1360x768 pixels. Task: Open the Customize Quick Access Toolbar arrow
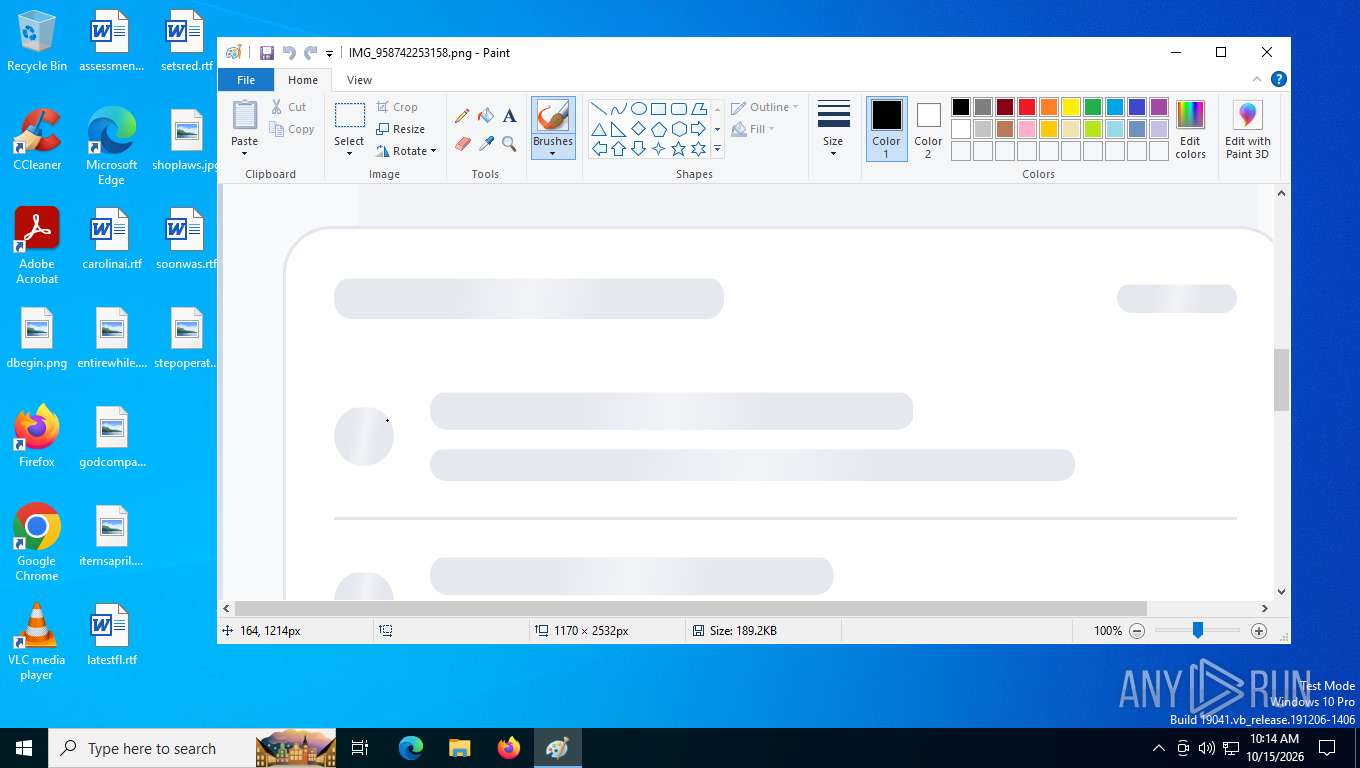(x=330, y=53)
